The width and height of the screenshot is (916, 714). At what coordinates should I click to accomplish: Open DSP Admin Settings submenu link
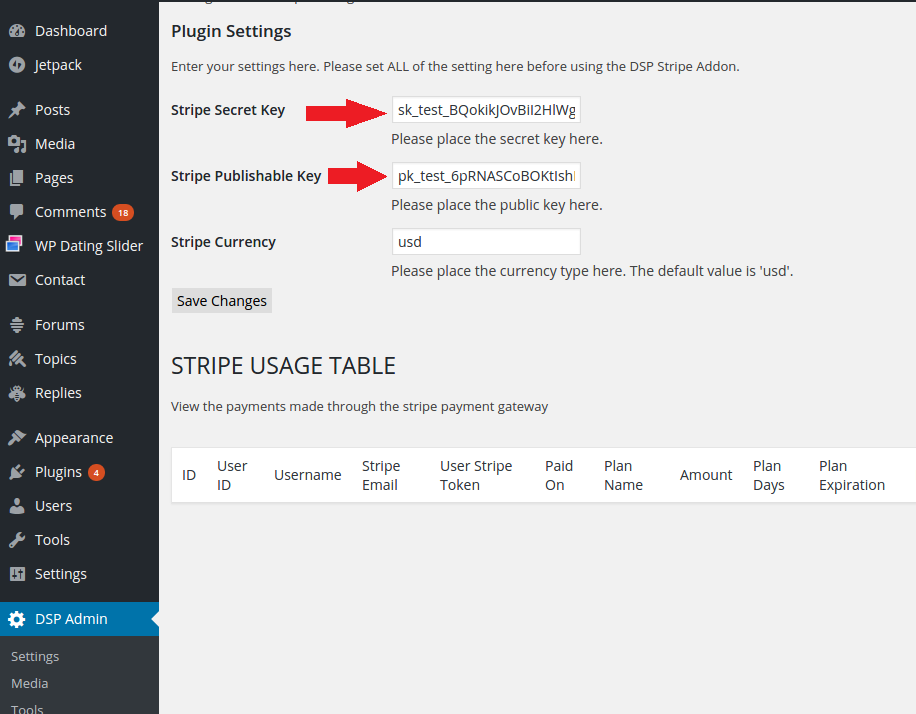point(35,657)
